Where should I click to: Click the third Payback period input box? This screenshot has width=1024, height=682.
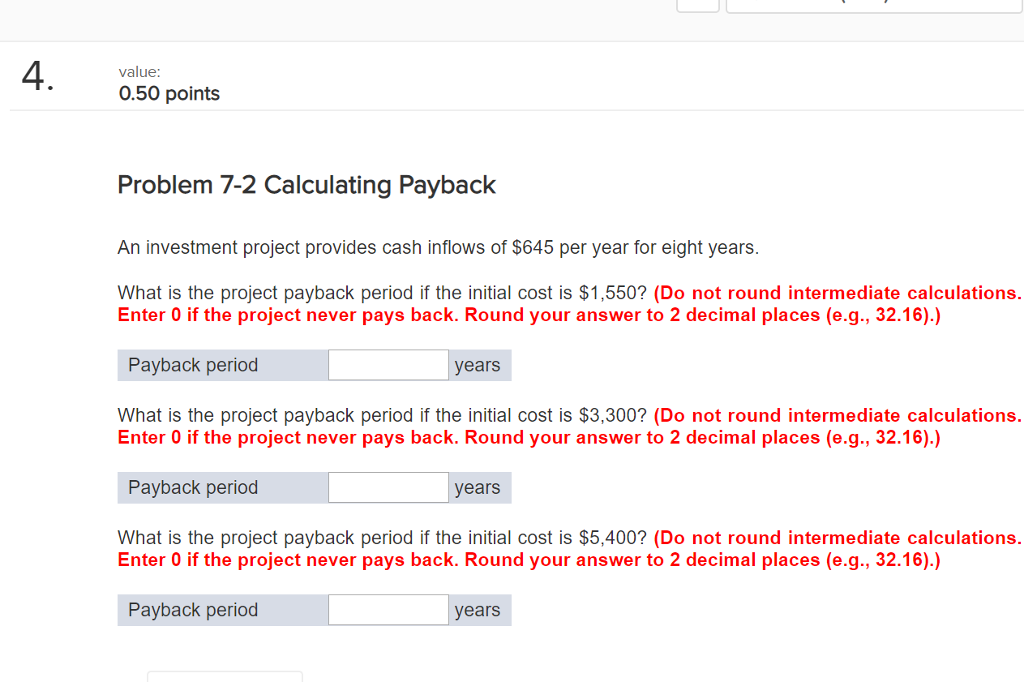pyautogui.click(x=388, y=609)
